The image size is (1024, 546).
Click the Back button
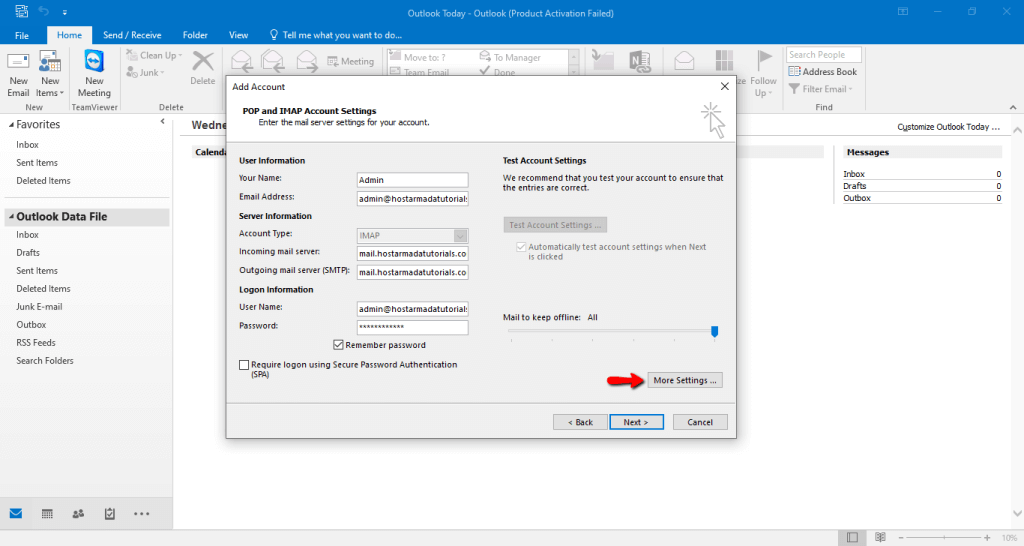coord(580,422)
